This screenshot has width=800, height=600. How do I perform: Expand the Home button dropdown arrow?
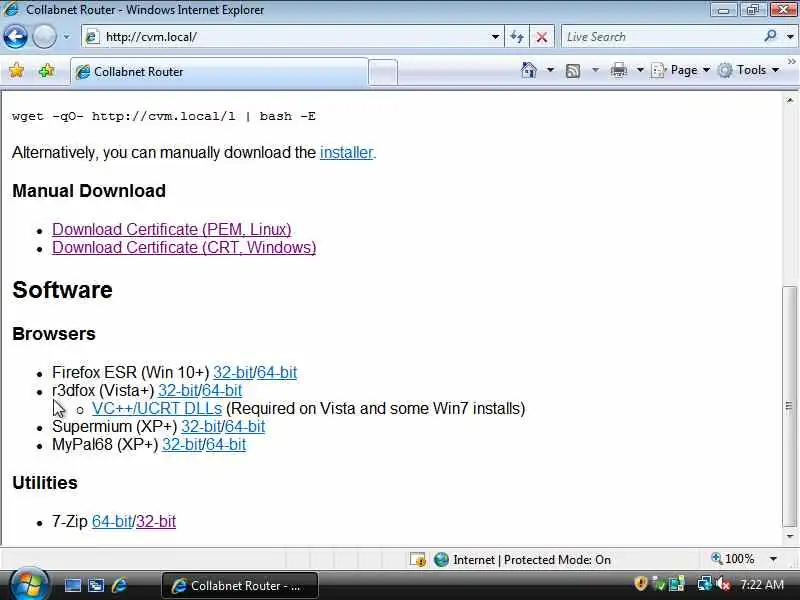coord(550,70)
